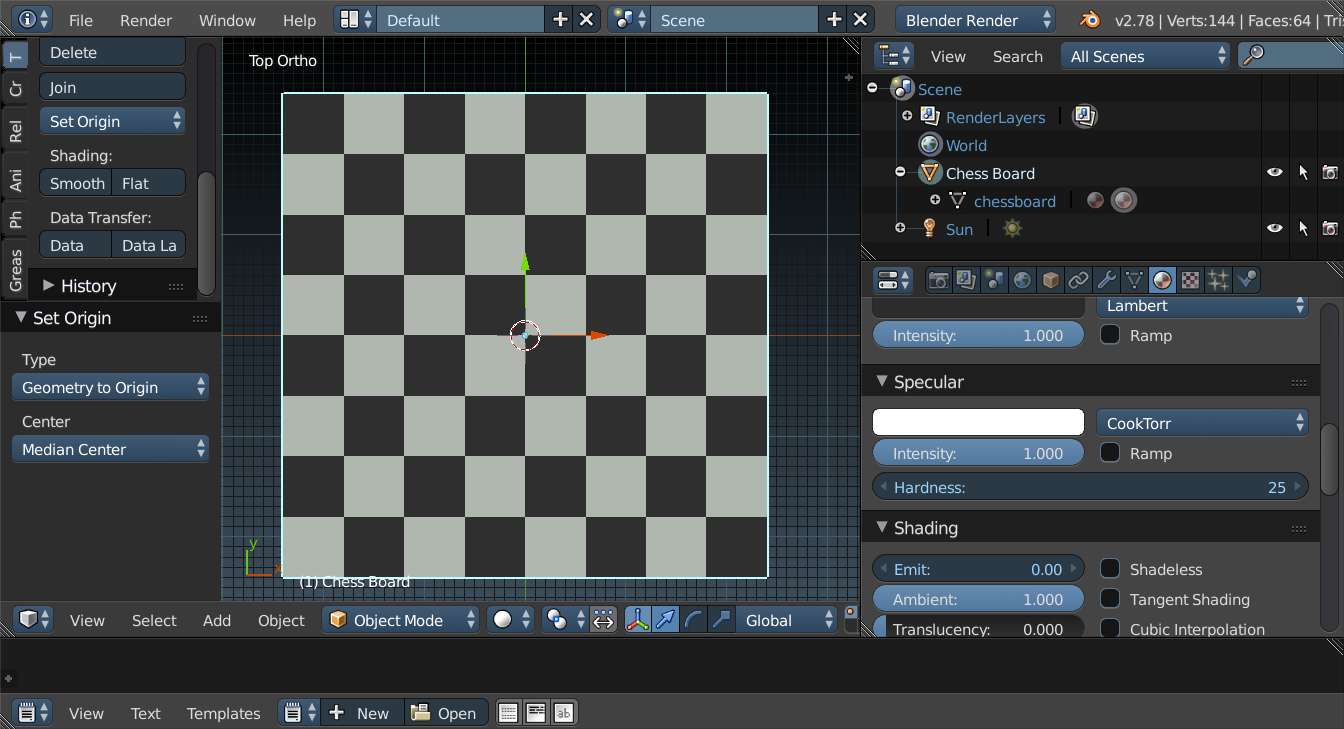
Task: Expand the History panel
Action: point(48,285)
